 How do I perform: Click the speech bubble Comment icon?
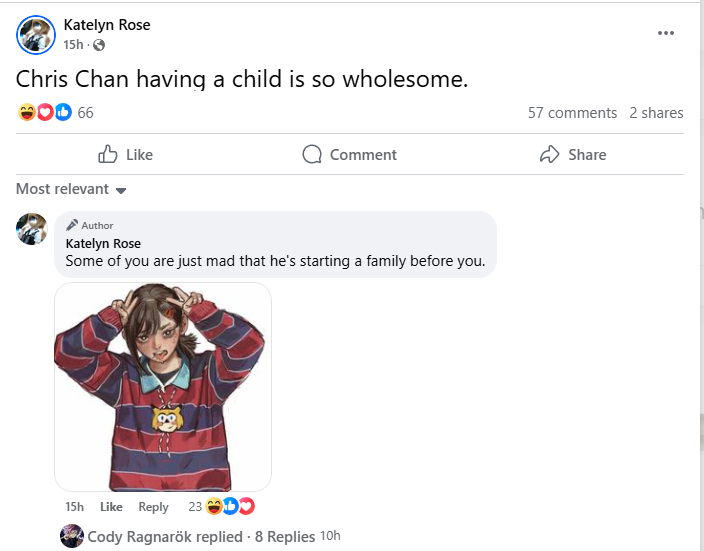312,154
